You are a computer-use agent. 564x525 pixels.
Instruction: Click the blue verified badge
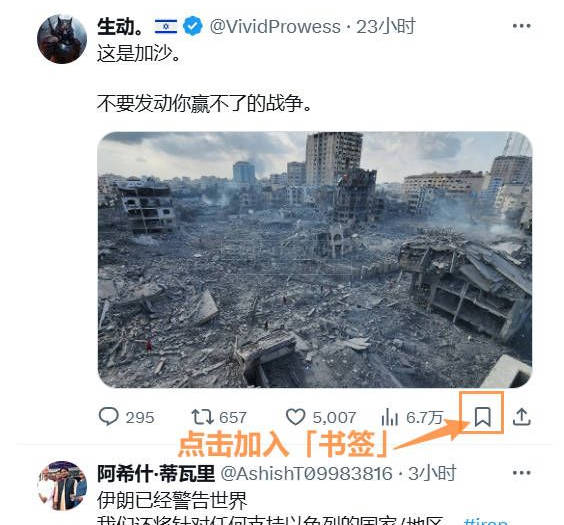point(193,26)
